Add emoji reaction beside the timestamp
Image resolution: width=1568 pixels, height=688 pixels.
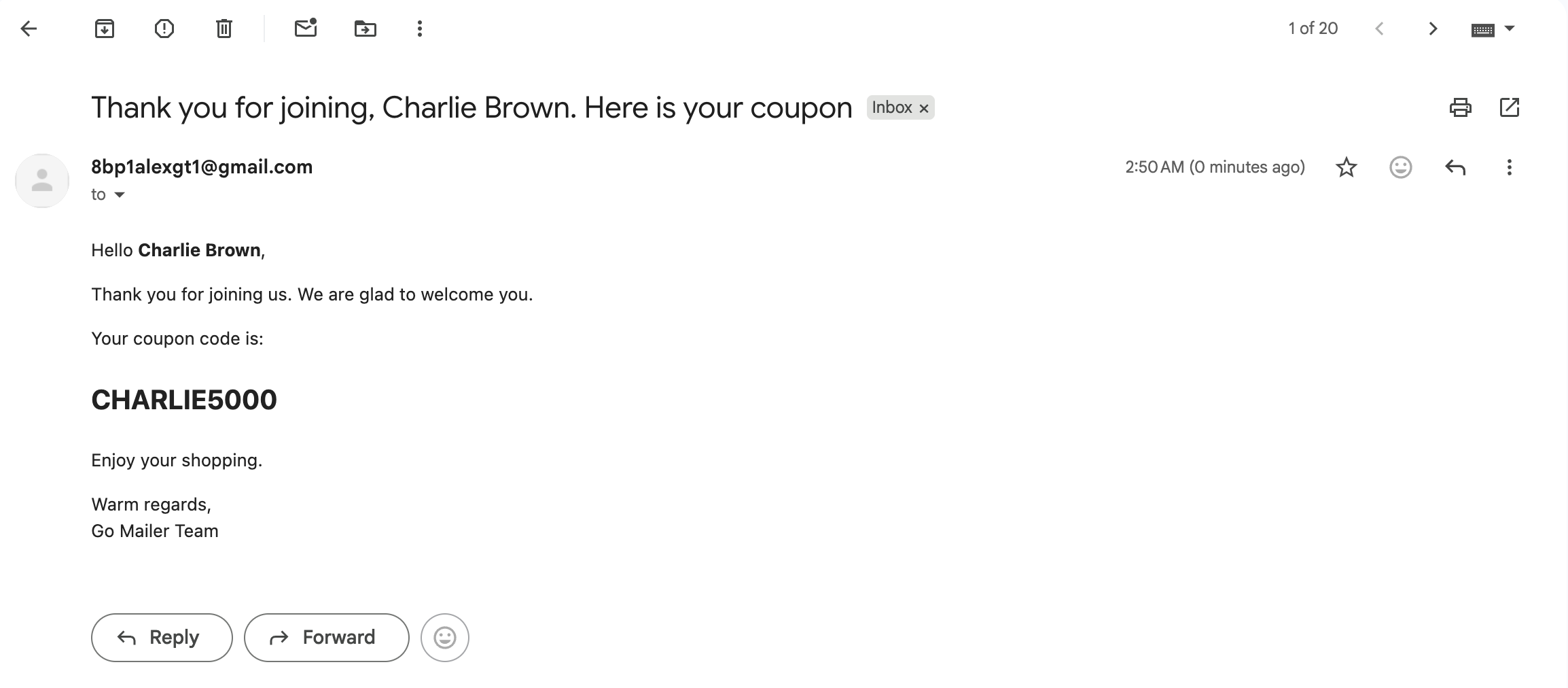click(1400, 167)
